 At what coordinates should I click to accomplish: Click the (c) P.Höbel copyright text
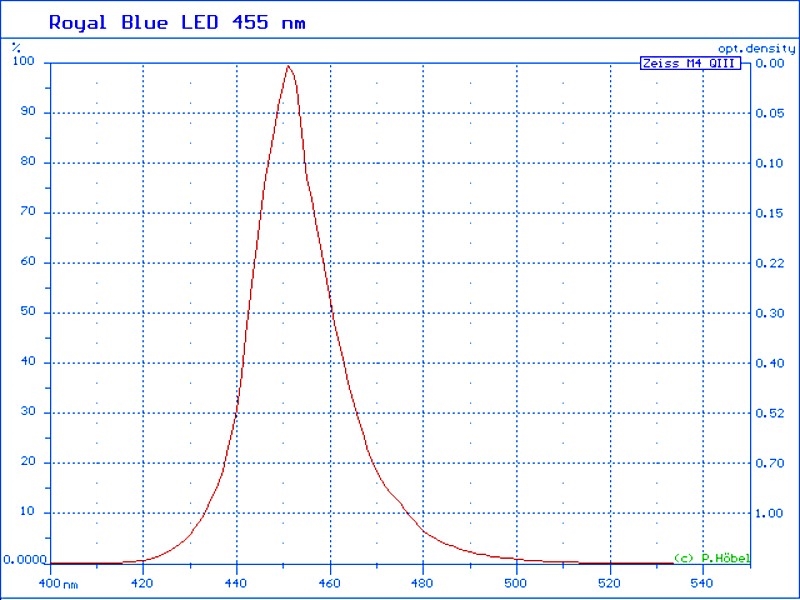coord(711,557)
